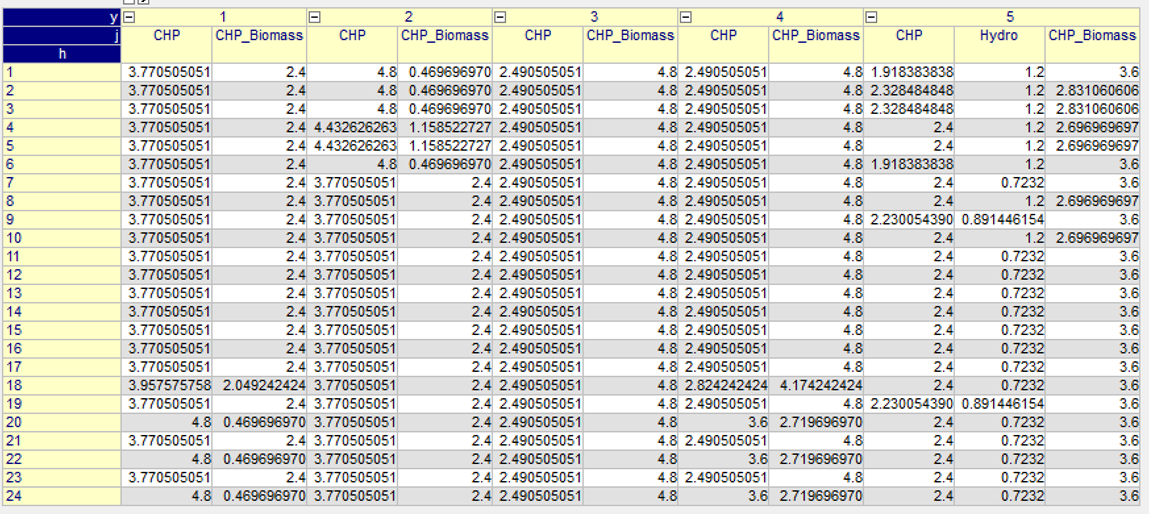
Task: Click year 4 CHP cell 3.6 in row 22
Action: 723,459
